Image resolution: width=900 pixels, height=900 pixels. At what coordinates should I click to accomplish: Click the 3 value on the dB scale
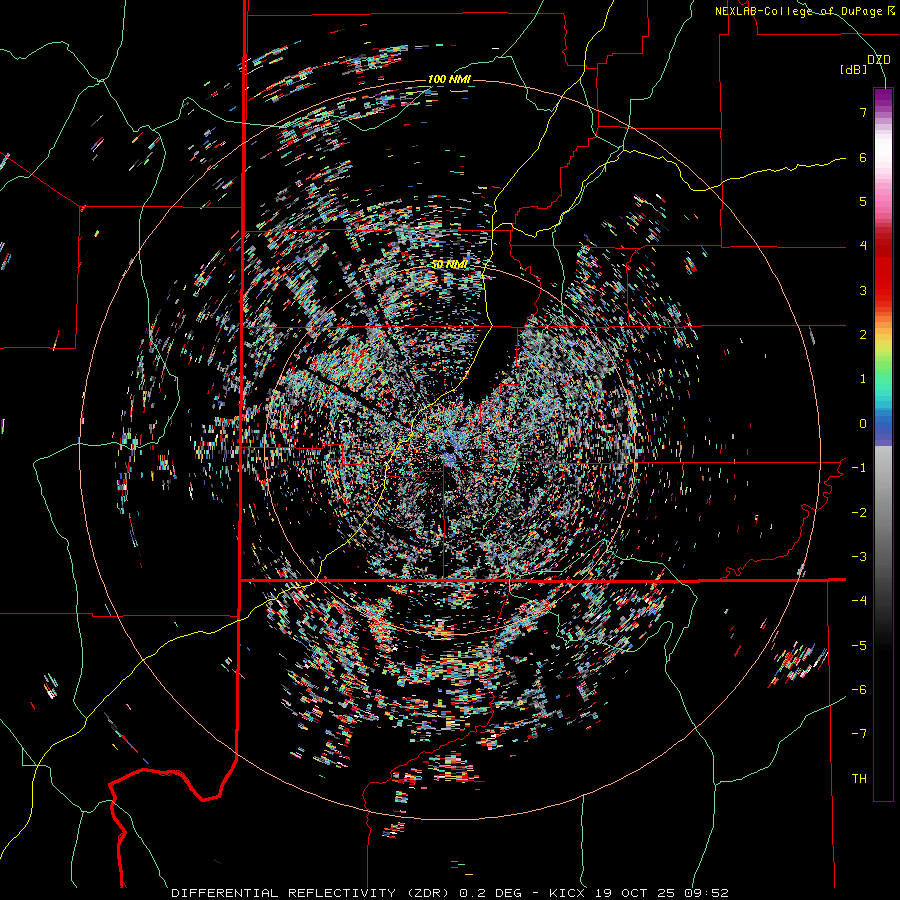863,290
